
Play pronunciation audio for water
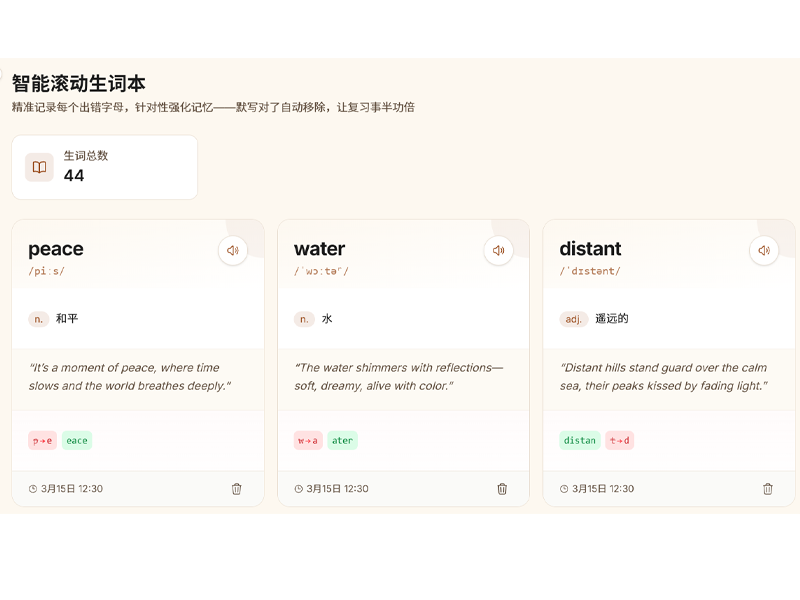(499, 250)
